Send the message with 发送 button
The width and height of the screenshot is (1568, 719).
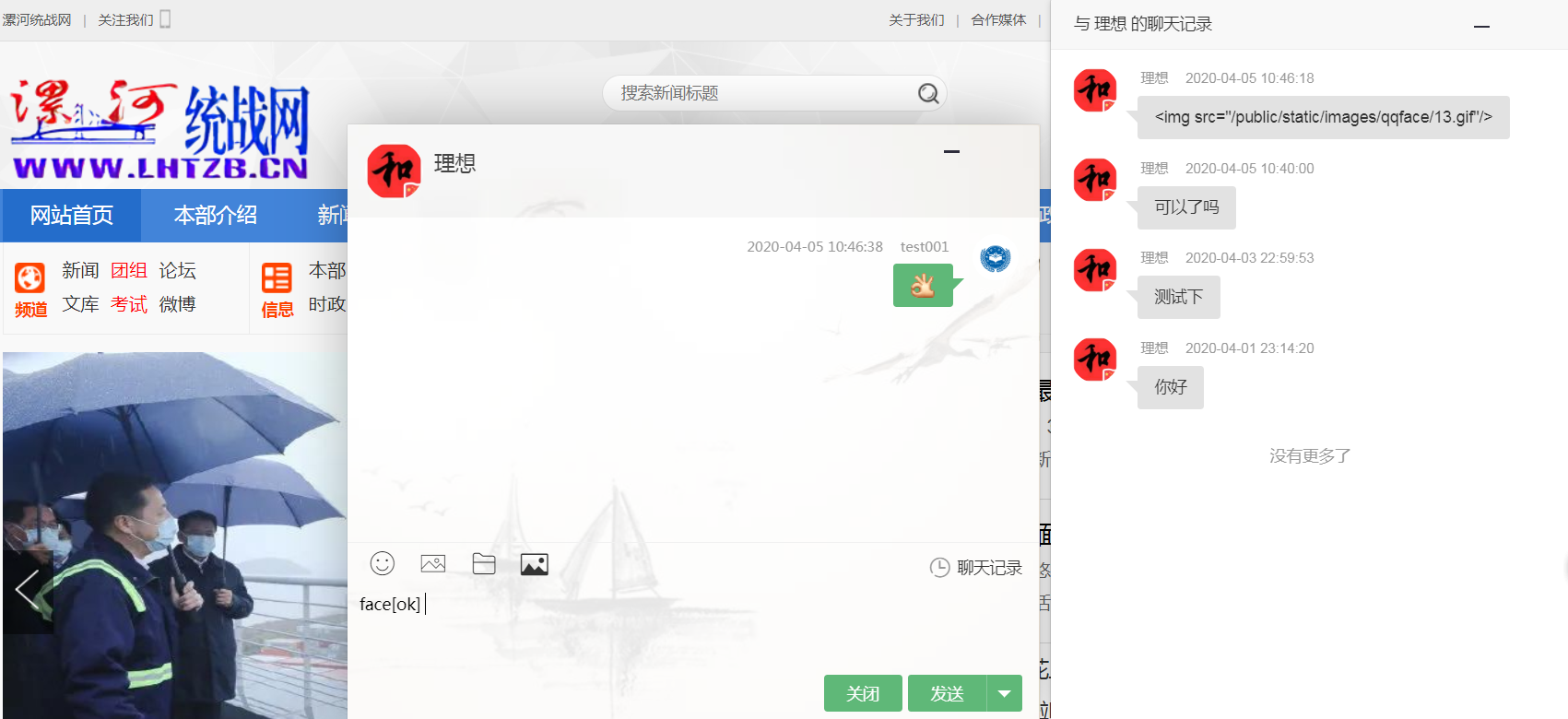tap(947, 693)
